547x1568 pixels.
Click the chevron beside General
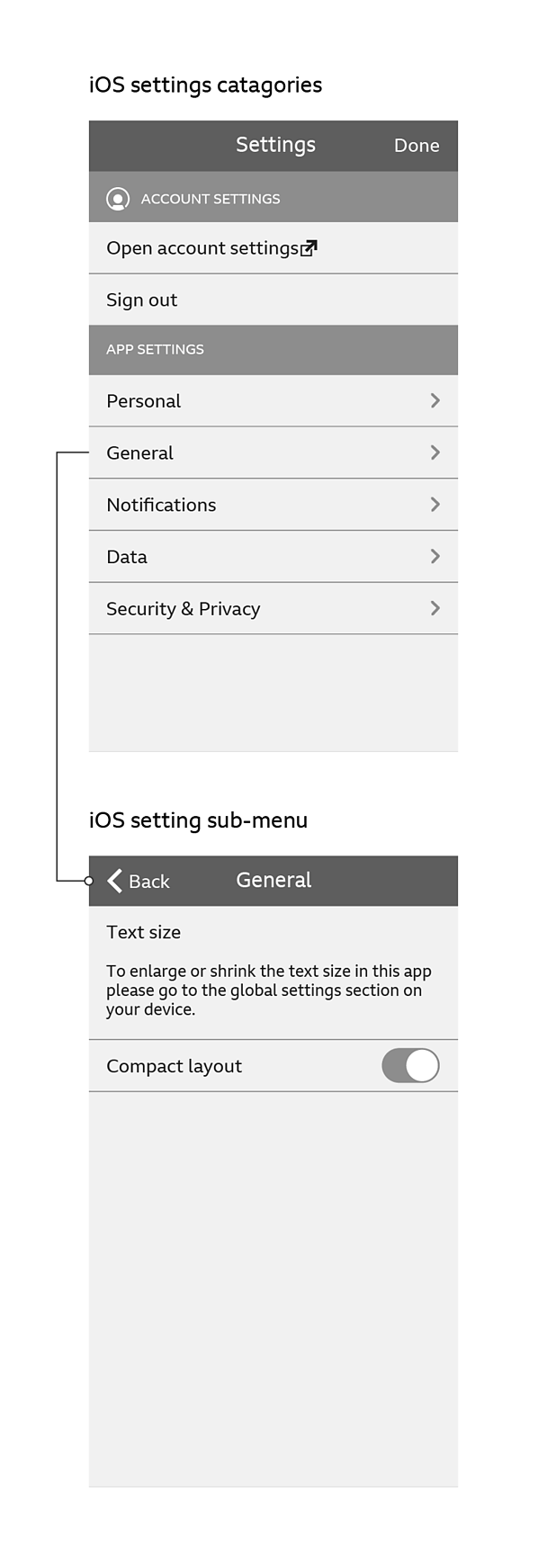tap(435, 452)
